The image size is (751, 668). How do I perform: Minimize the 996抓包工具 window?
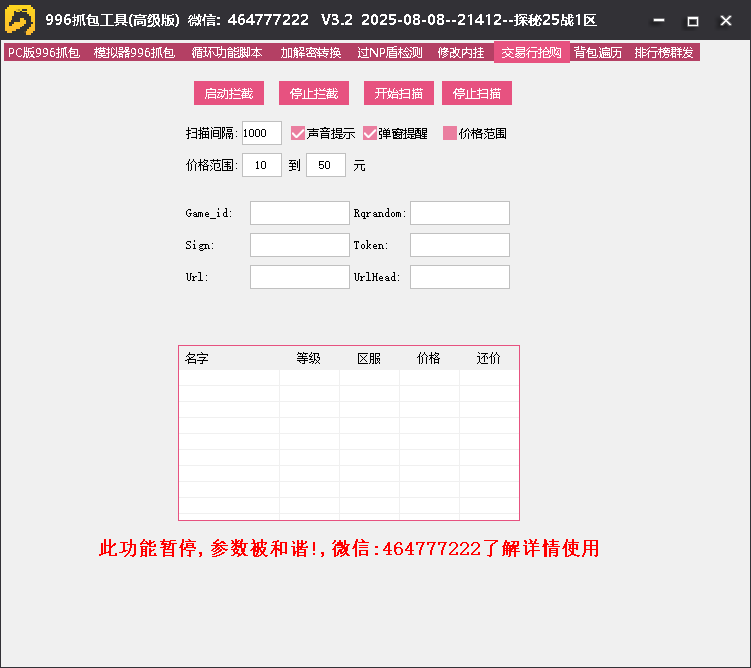657,21
